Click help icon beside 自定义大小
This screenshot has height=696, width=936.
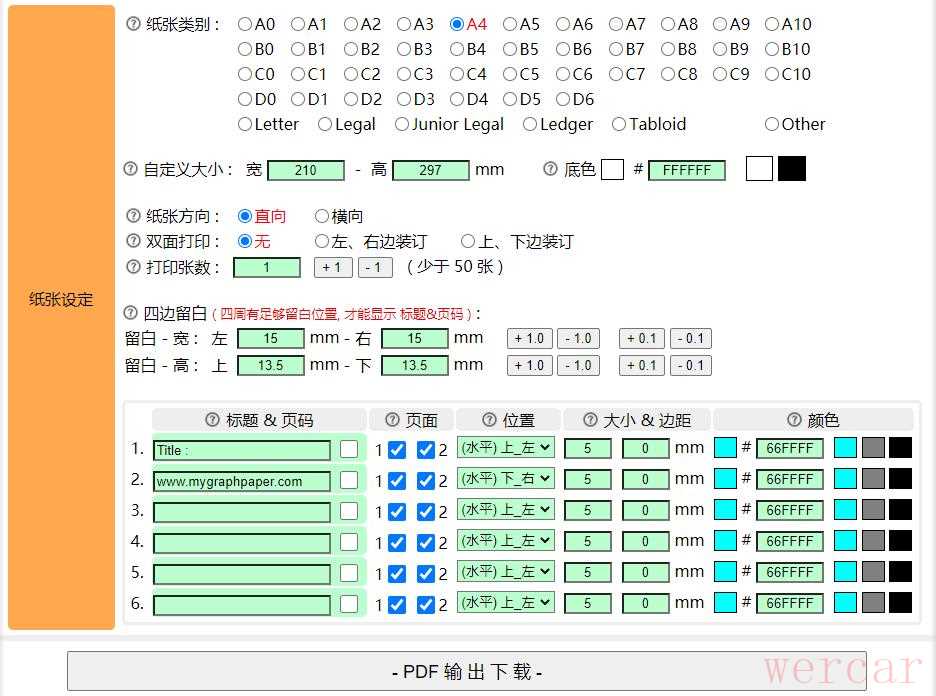130,169
